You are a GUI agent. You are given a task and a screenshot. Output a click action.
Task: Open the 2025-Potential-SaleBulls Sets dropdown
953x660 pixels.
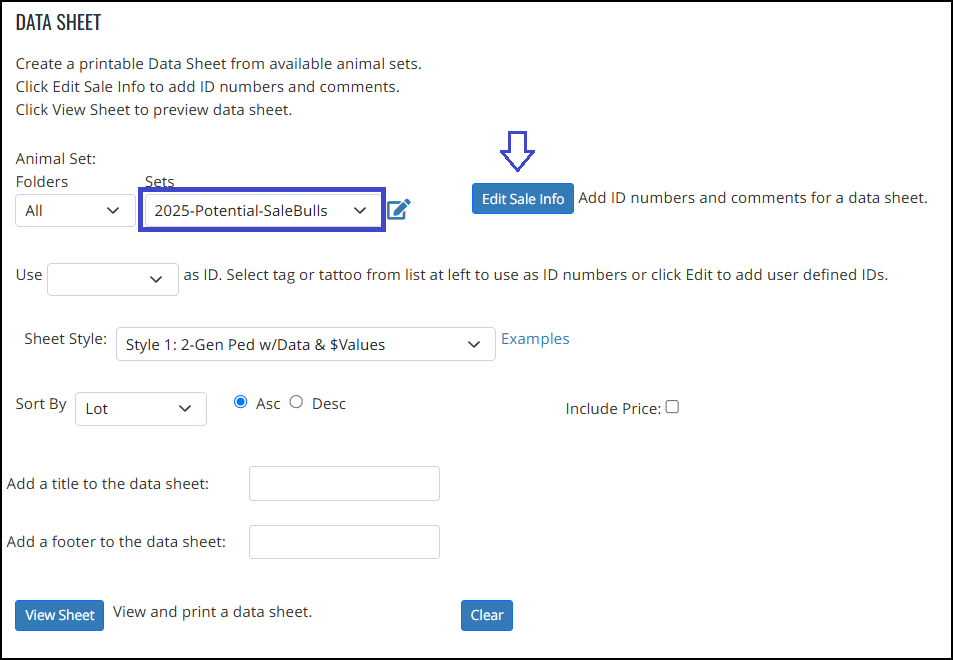(262, 210)
